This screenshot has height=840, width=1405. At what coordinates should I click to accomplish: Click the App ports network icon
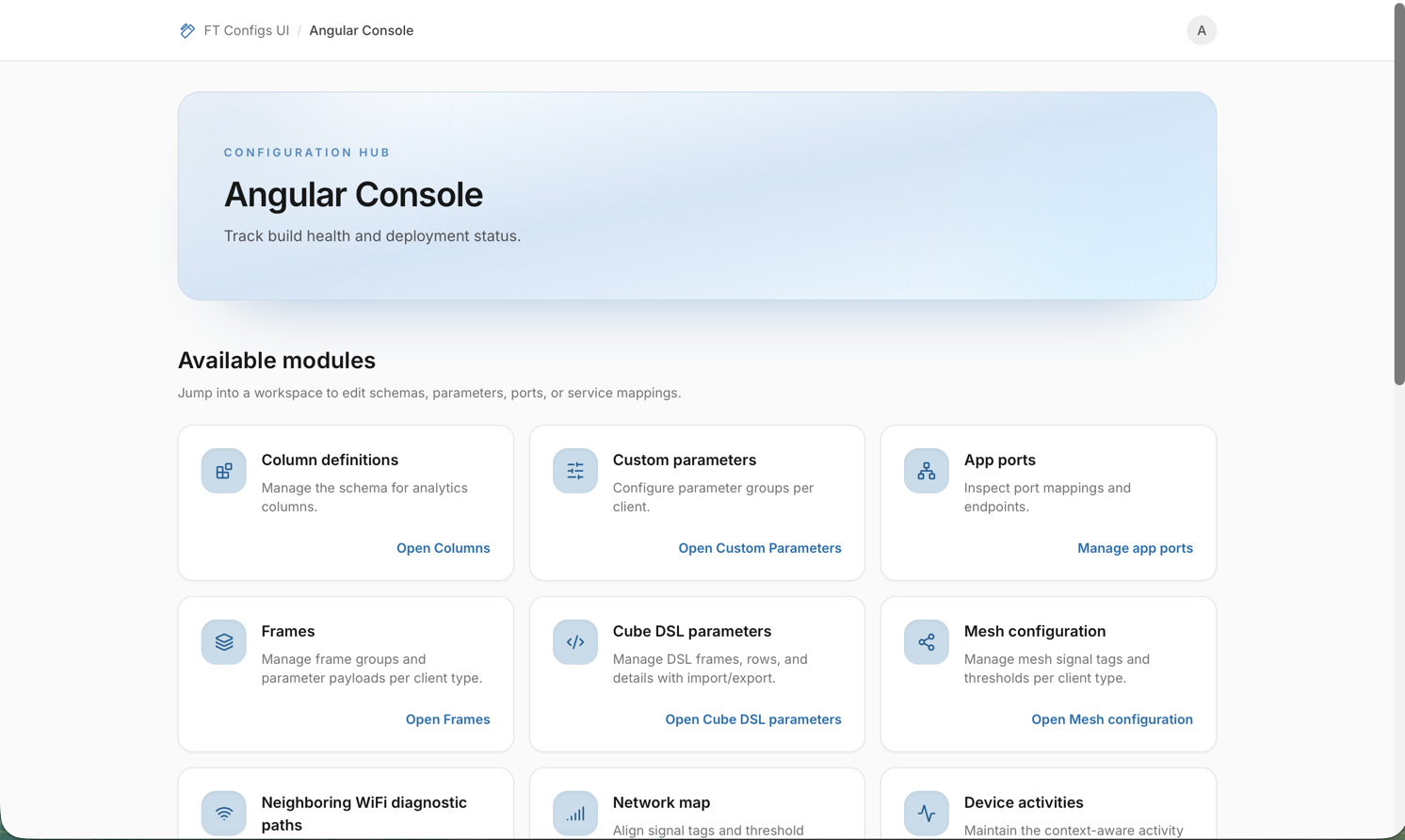pos(926,471)
